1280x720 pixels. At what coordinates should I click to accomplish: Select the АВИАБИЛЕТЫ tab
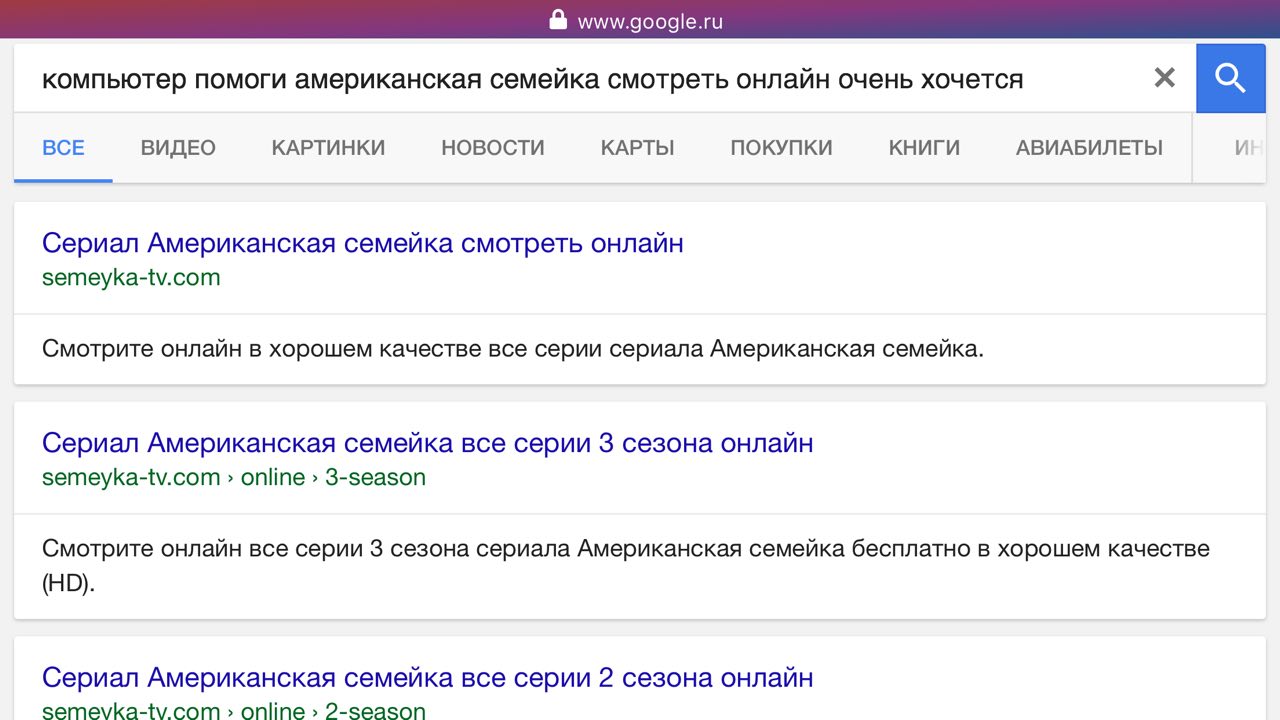pyautogui.click(x=1089, y=148)
